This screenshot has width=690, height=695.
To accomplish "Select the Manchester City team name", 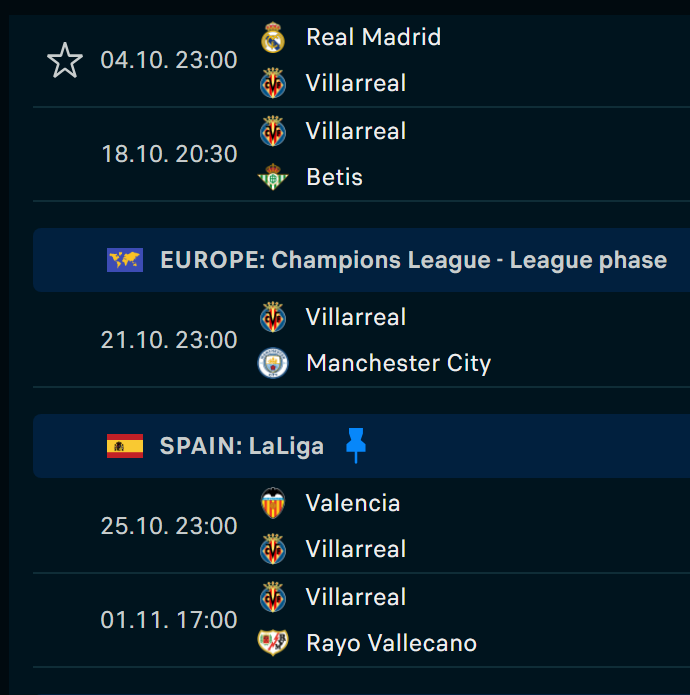I will [x=398, y=363].
